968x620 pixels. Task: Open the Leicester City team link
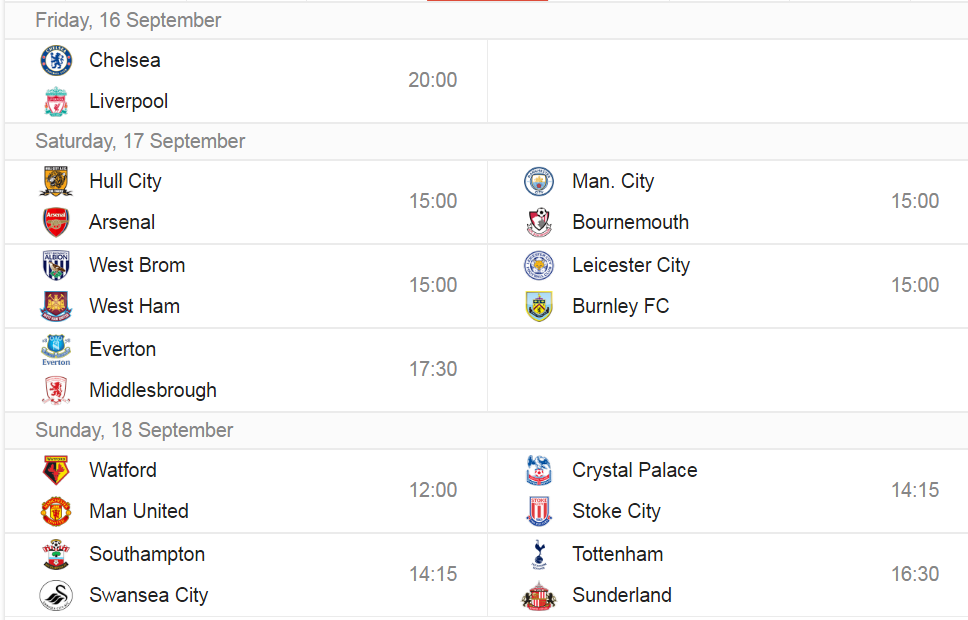pos(631,265)
